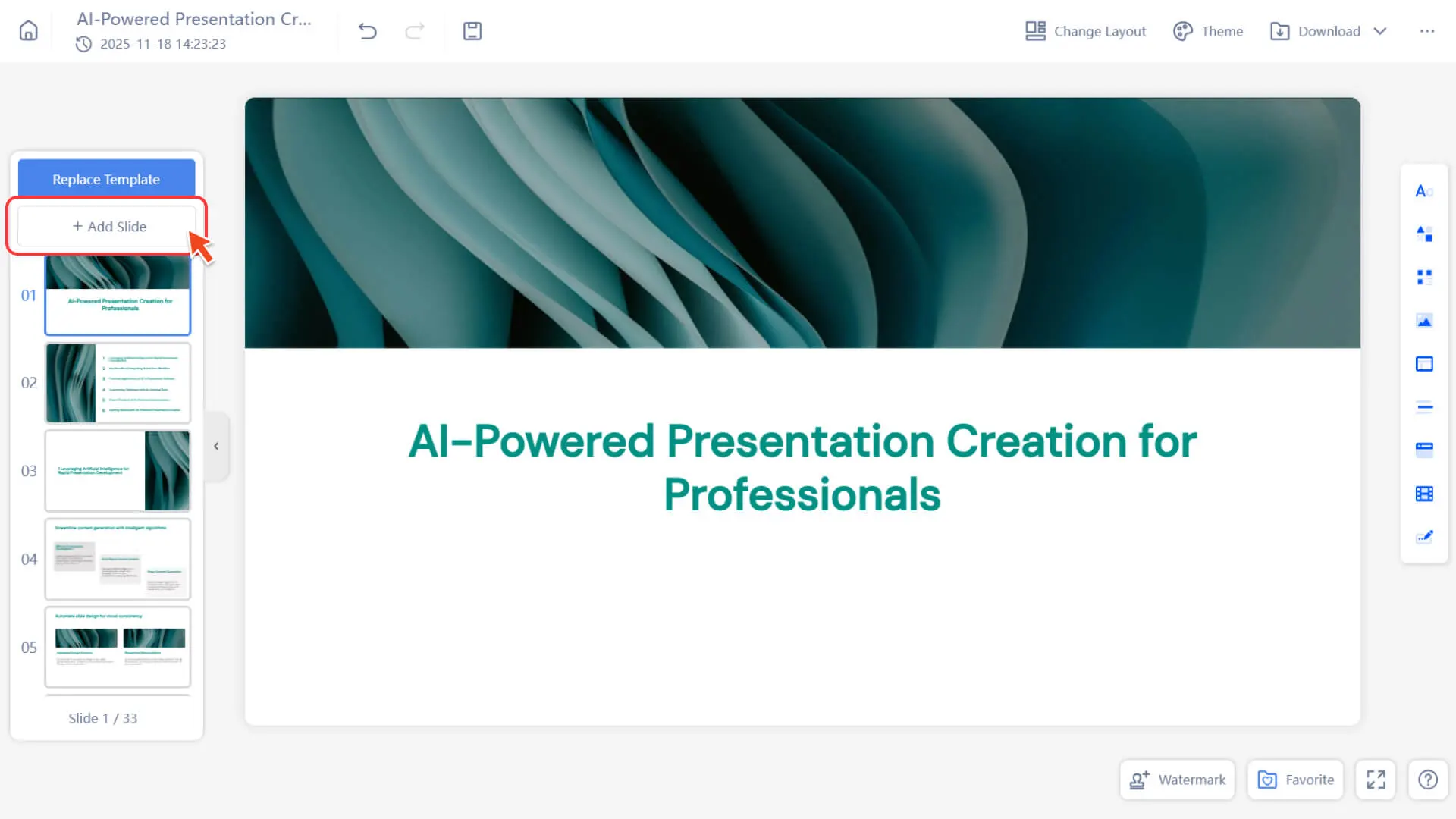Image resolution: width=1456 pixels, height=819 pixels.
Task: Go to the home icon
Action: coord(28,31)
